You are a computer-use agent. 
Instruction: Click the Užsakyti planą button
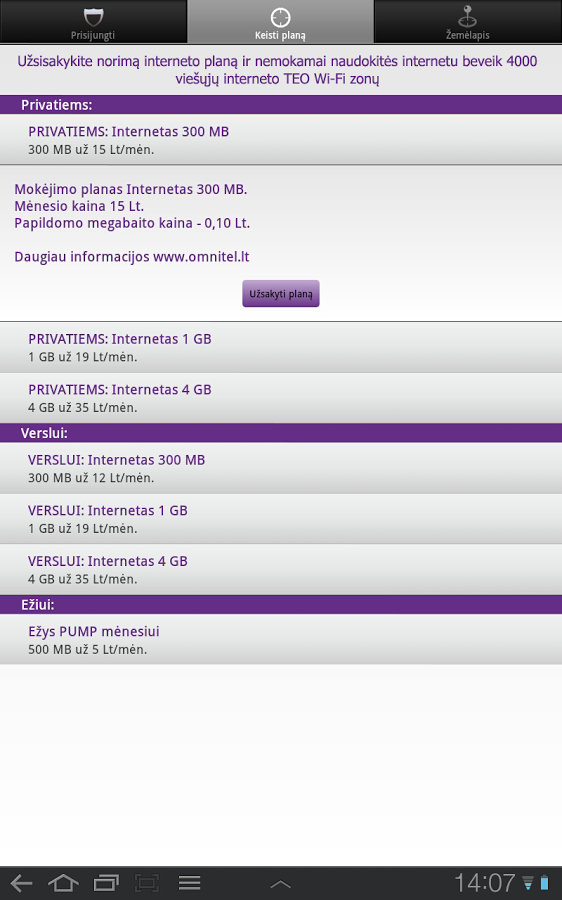(281, 294)
